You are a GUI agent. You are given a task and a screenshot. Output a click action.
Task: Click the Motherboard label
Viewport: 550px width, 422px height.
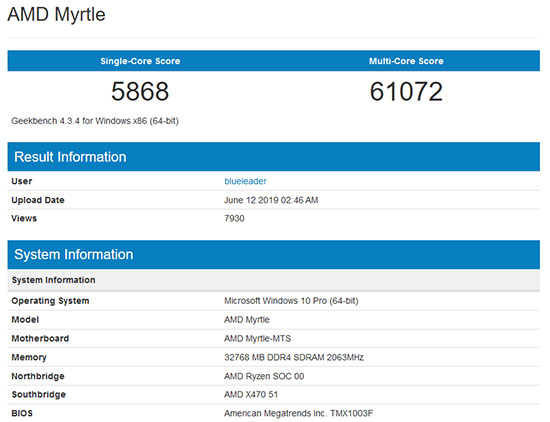[40, 339]
